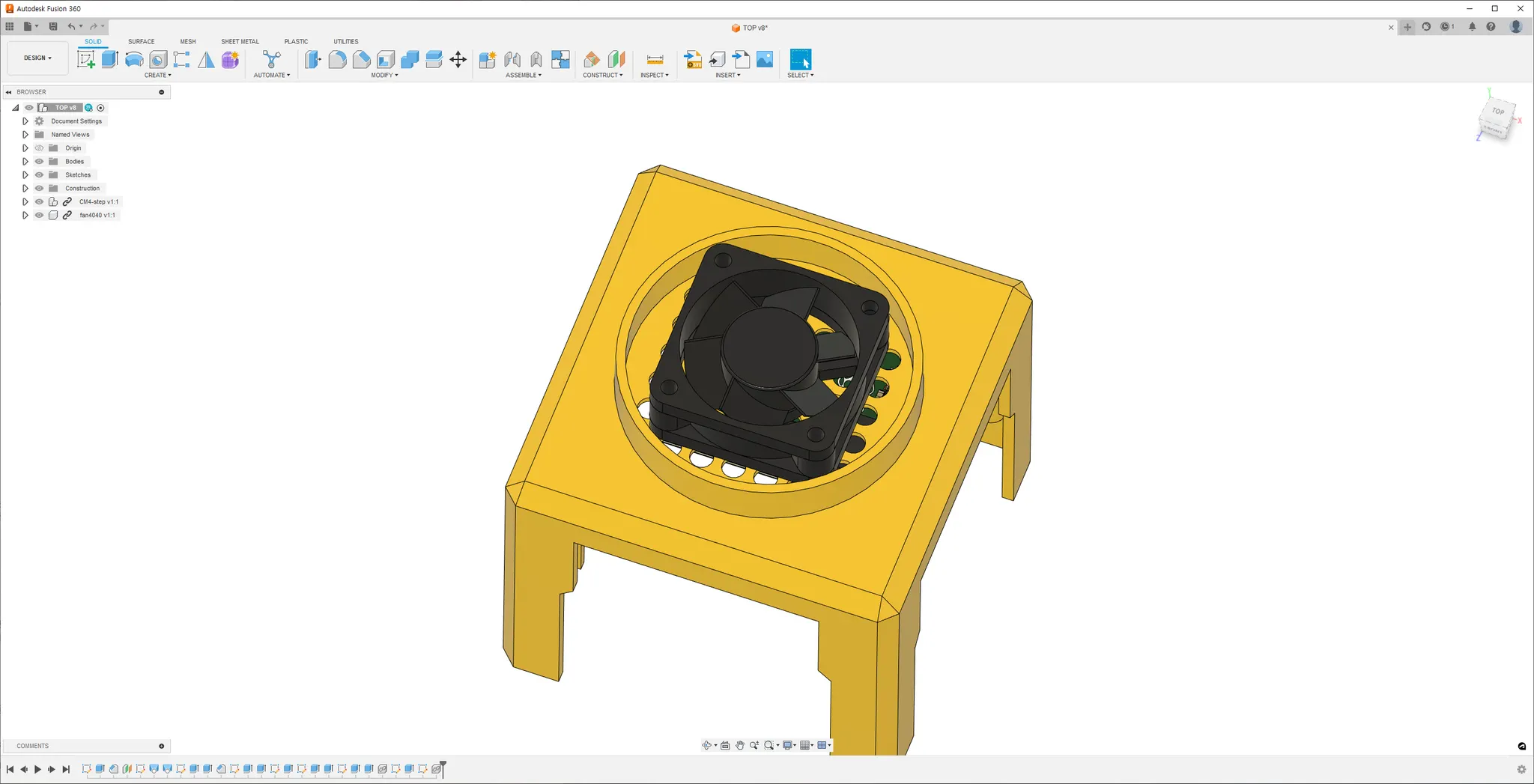Click the Insert Canvas image icon

(x=765, y=59)
